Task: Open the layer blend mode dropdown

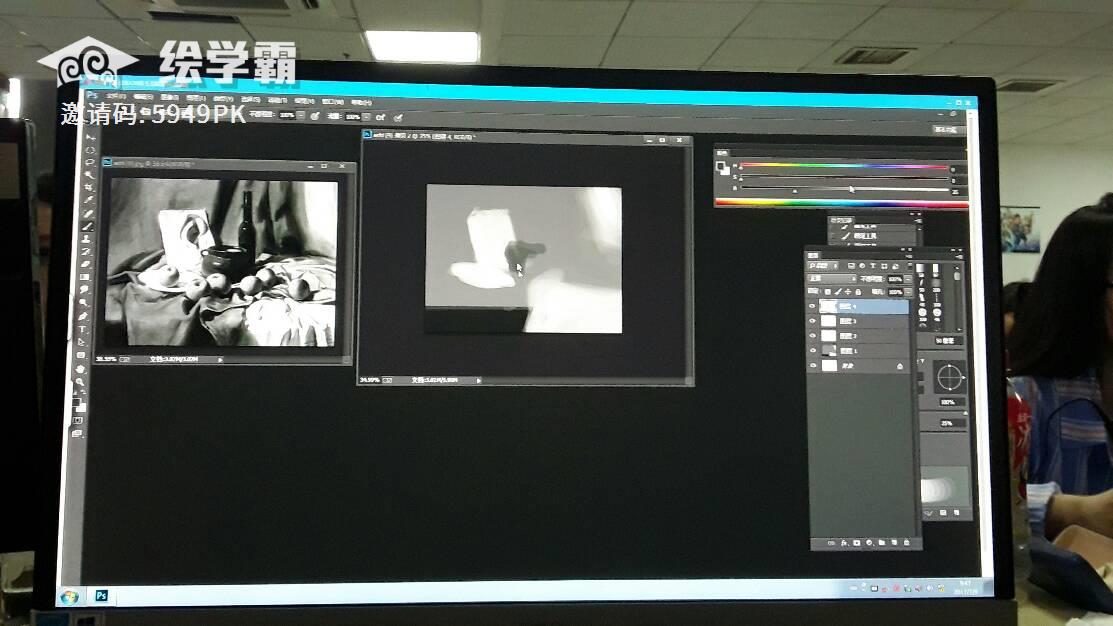Action: [832, 279]
